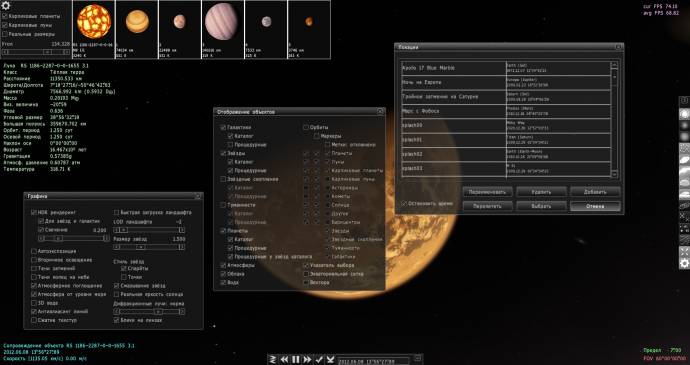Open the gear settings icon above the planet filters
The width and height of the screenshot is (690, 365).
point(6,6)
